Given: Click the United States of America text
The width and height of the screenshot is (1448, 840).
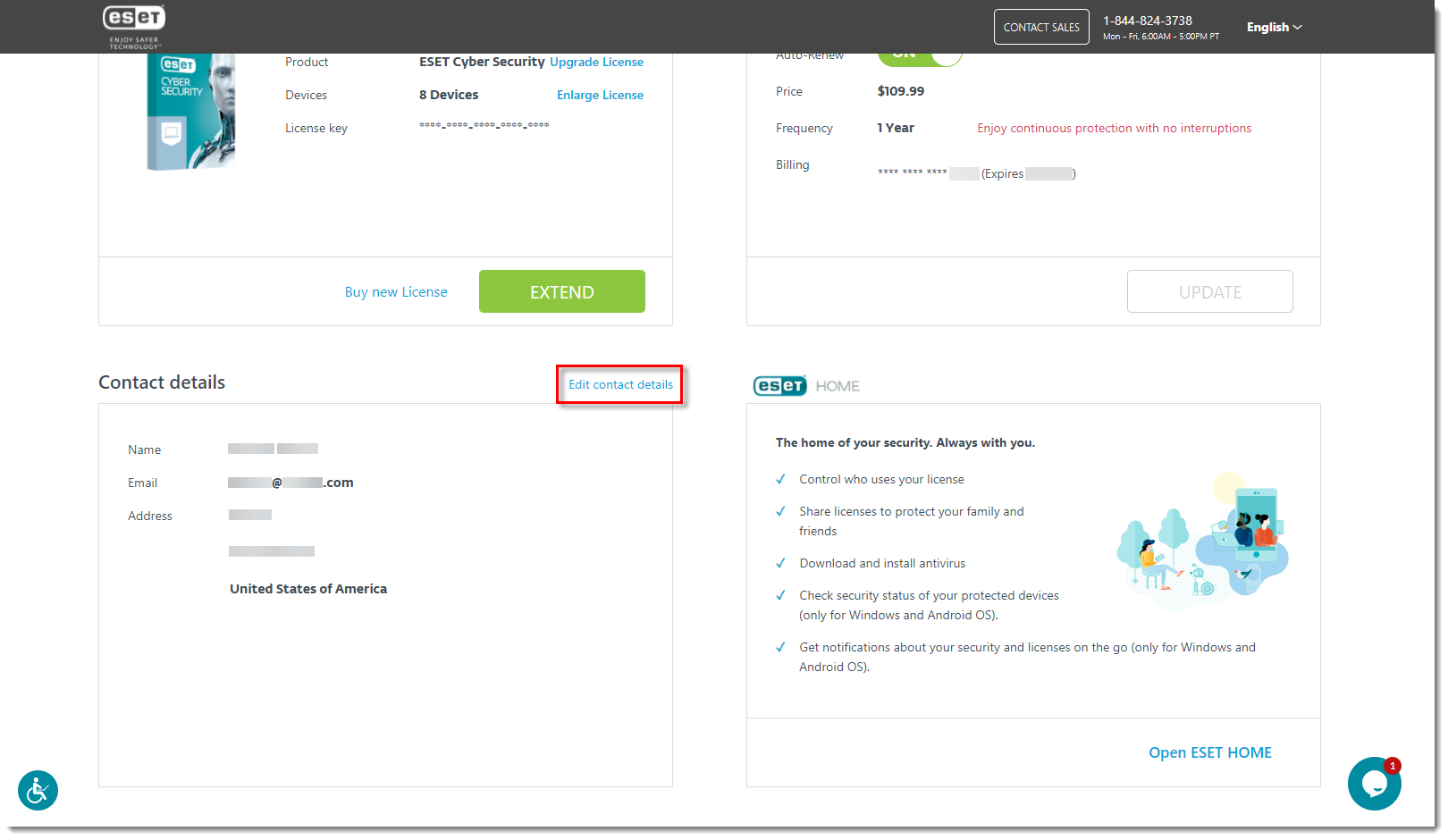Looking at the screenshot, I should (x=308, y=589).
